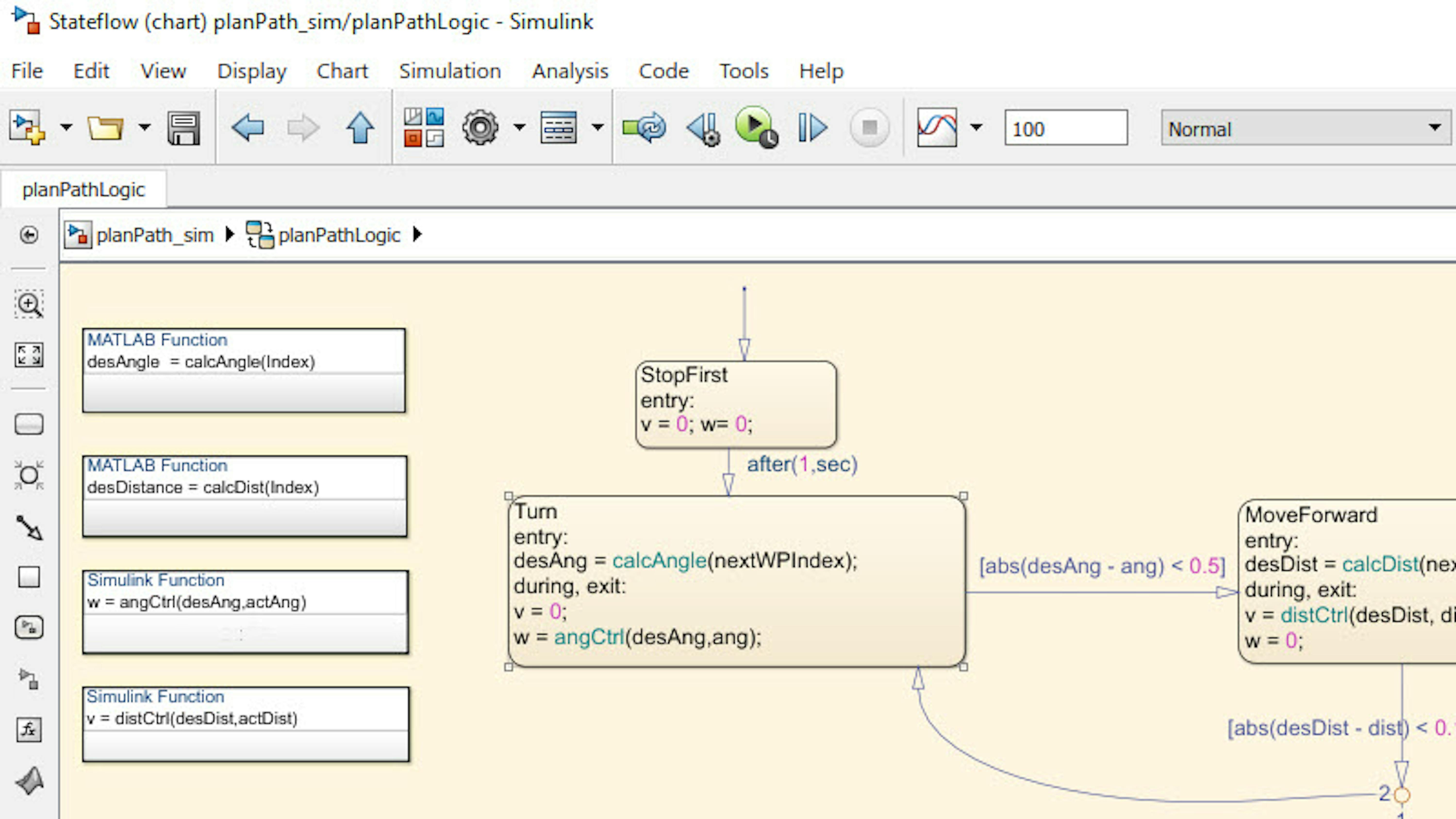Stop the simulation button
Image resolution: width=1456 pixels, height=819 pixels.
coord(870,128)
